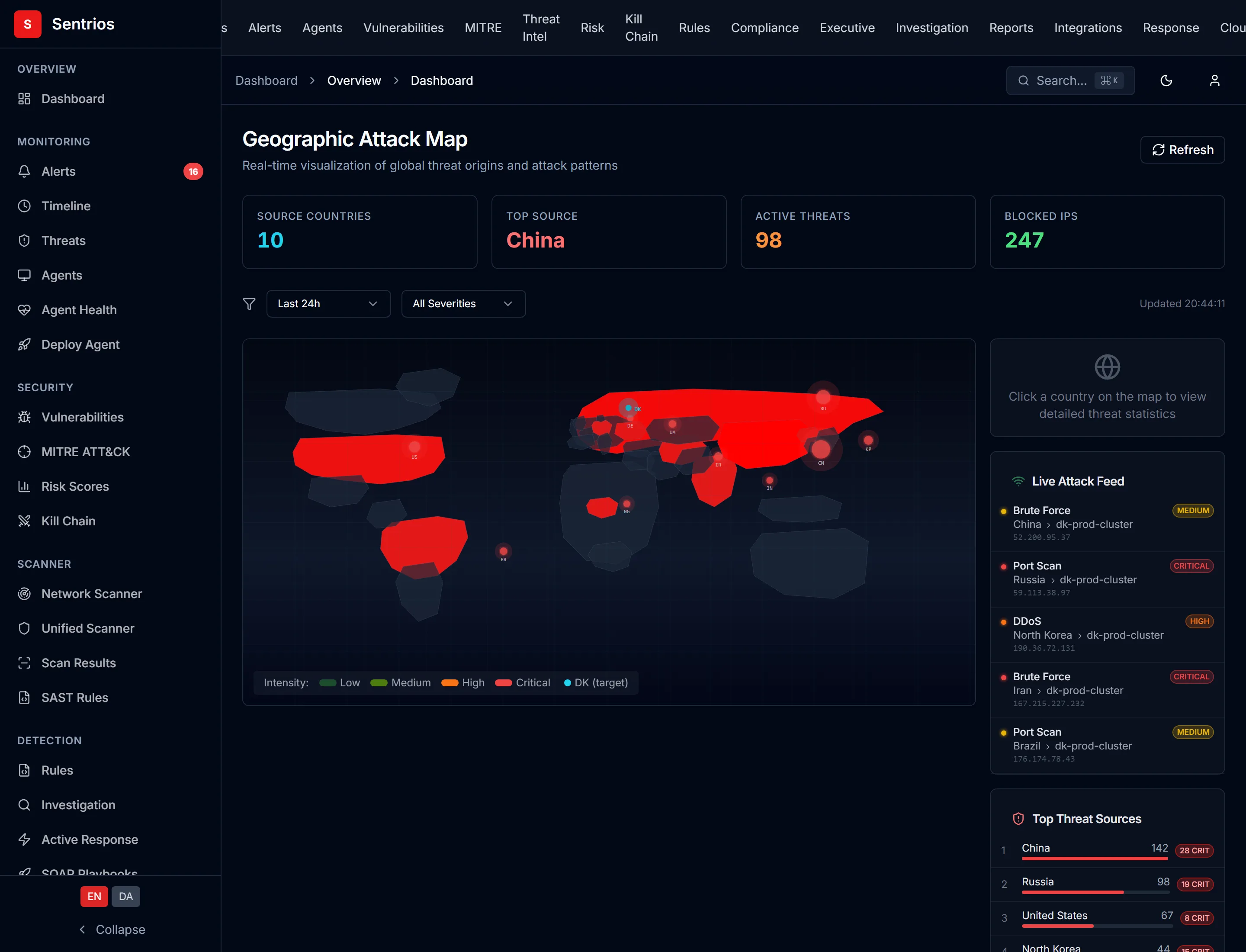Click the first Dashboard breadcrumb link
The width and height of the screenshot is (1246, 952).
click(x=267, y=80)
